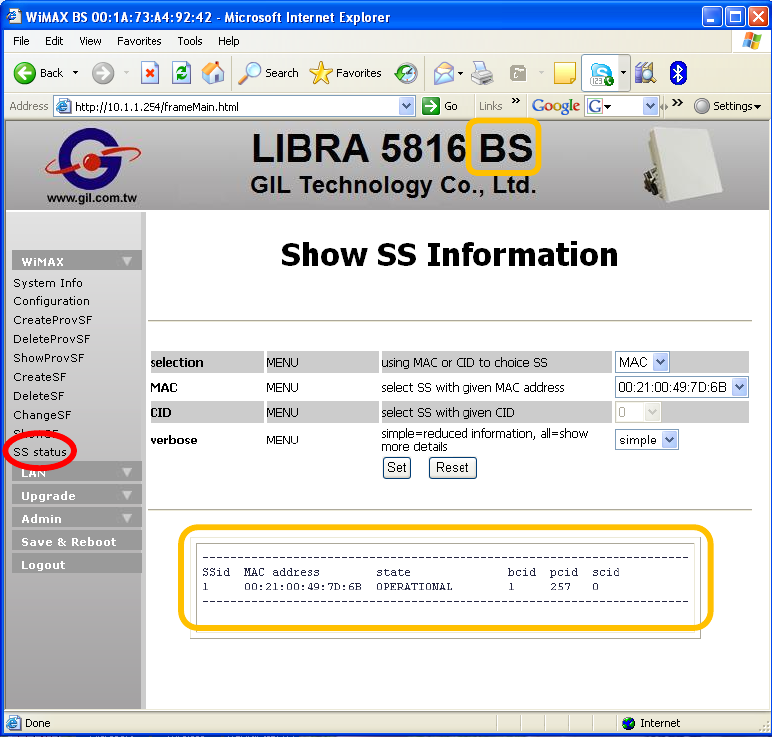The height and width of the screenshot is (737, 772).
Task: Click the Reset button
Action: 452,467
